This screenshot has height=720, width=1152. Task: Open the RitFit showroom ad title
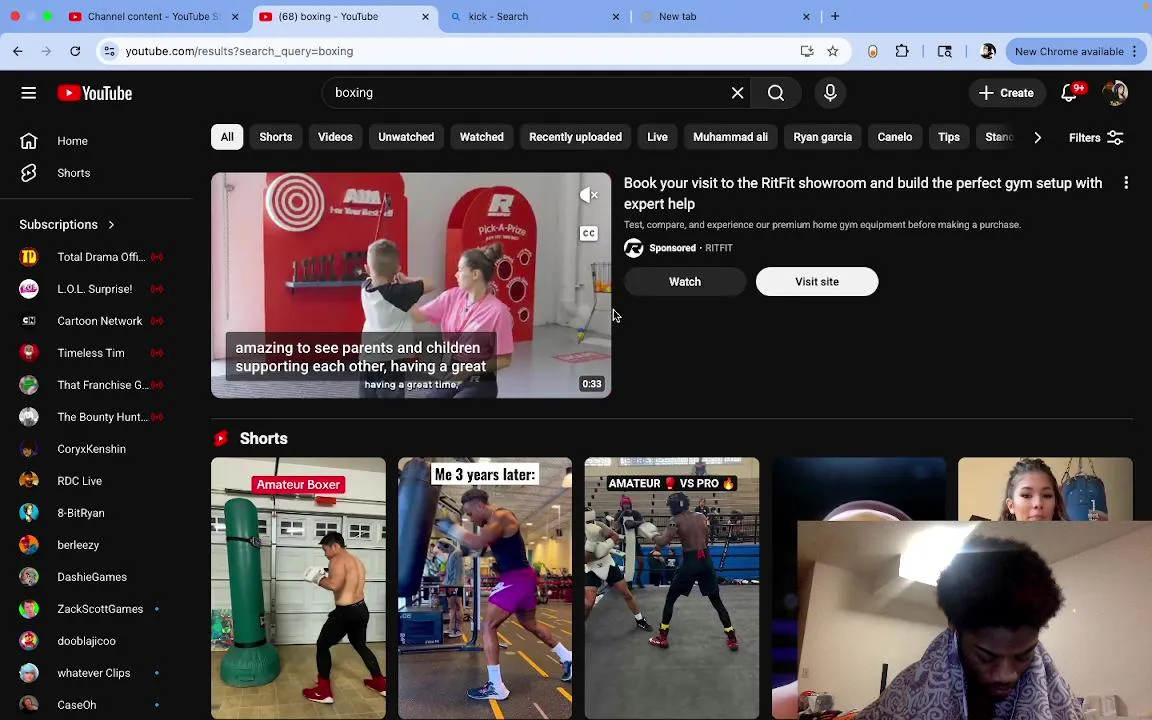863,193
